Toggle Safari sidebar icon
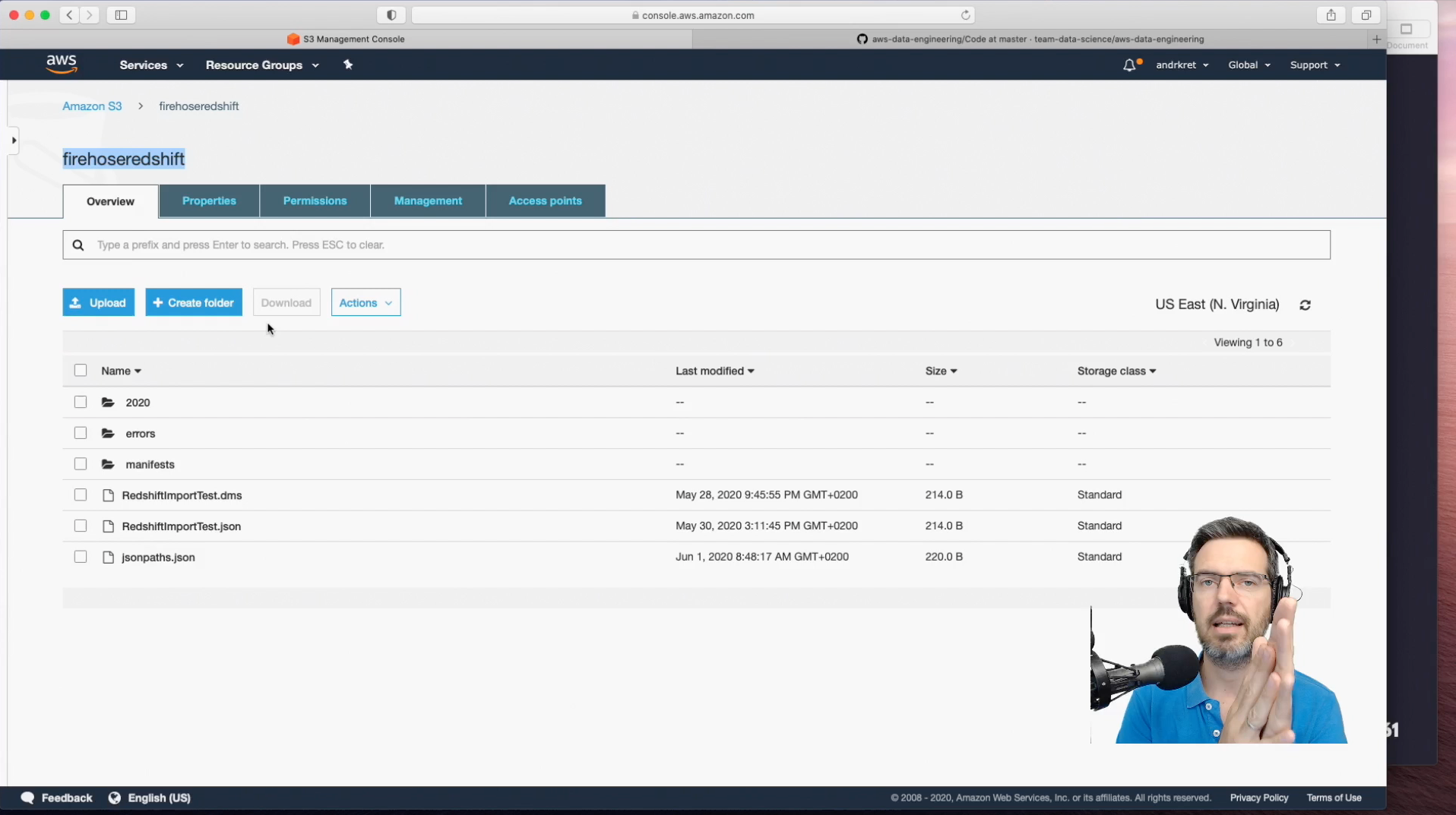This screenshot has height=815, width=1456. (121, 14)
